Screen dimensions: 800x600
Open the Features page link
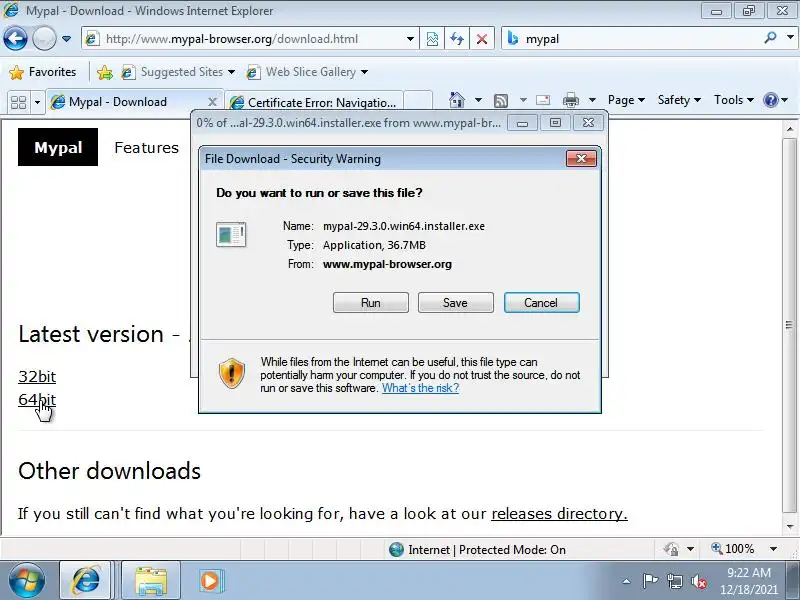click(x=146, y=147)
